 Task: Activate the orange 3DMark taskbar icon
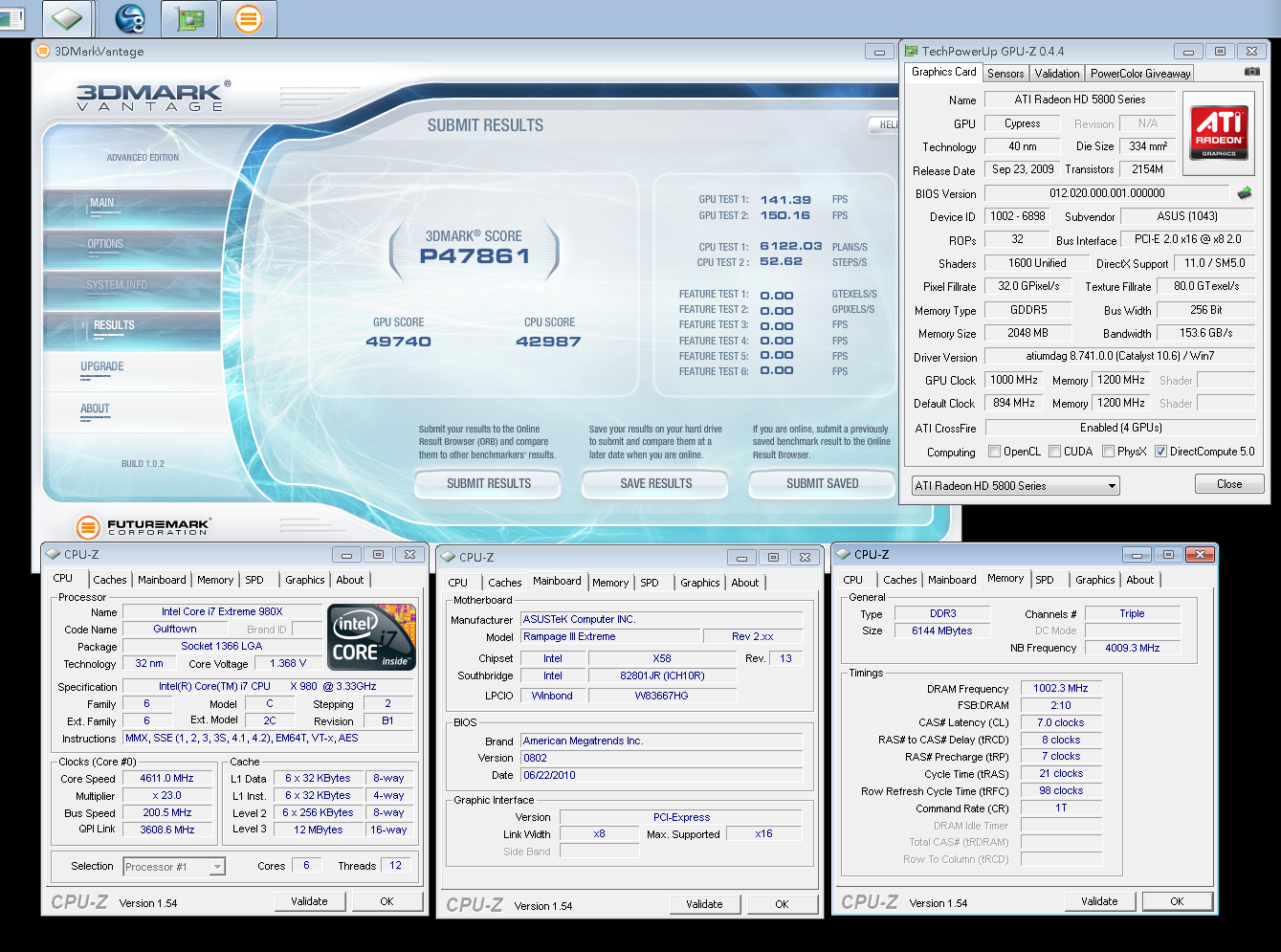point(248,18)
